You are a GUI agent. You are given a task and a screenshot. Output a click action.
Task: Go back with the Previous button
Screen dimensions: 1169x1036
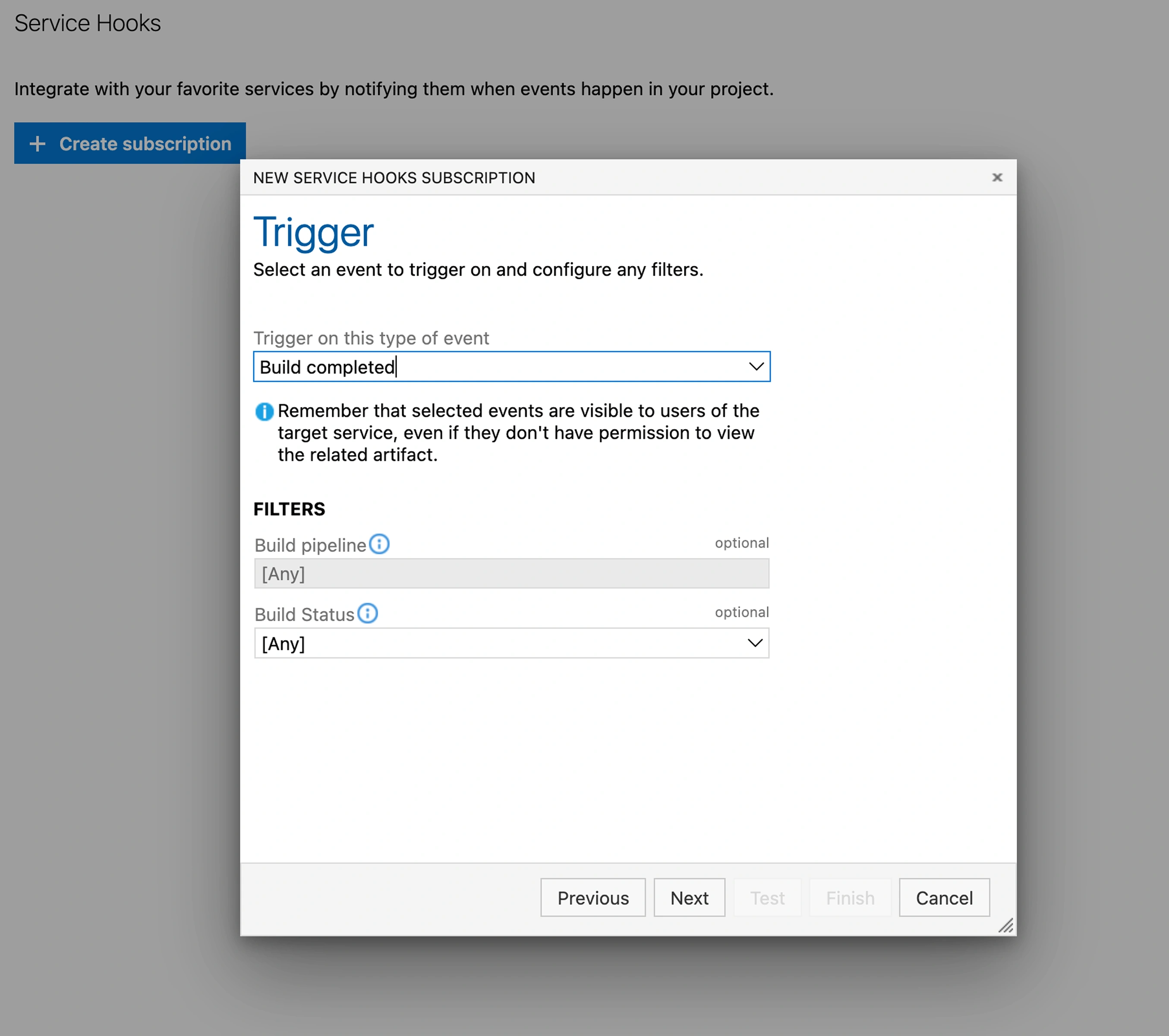pos(592,897)
